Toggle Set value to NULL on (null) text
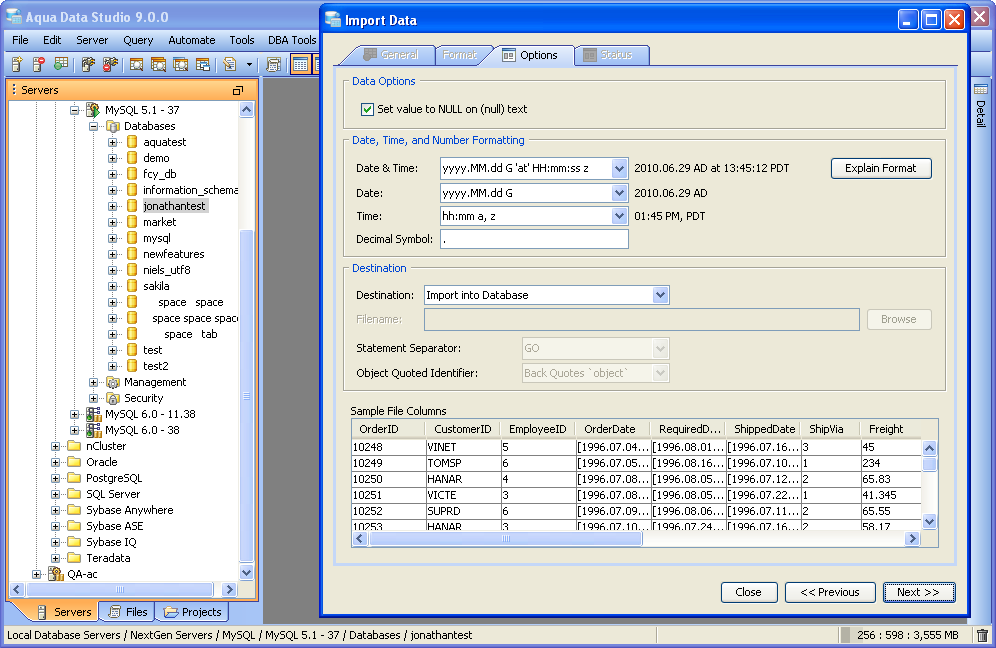This screenshot has height=648, width=996. (367, 109)
